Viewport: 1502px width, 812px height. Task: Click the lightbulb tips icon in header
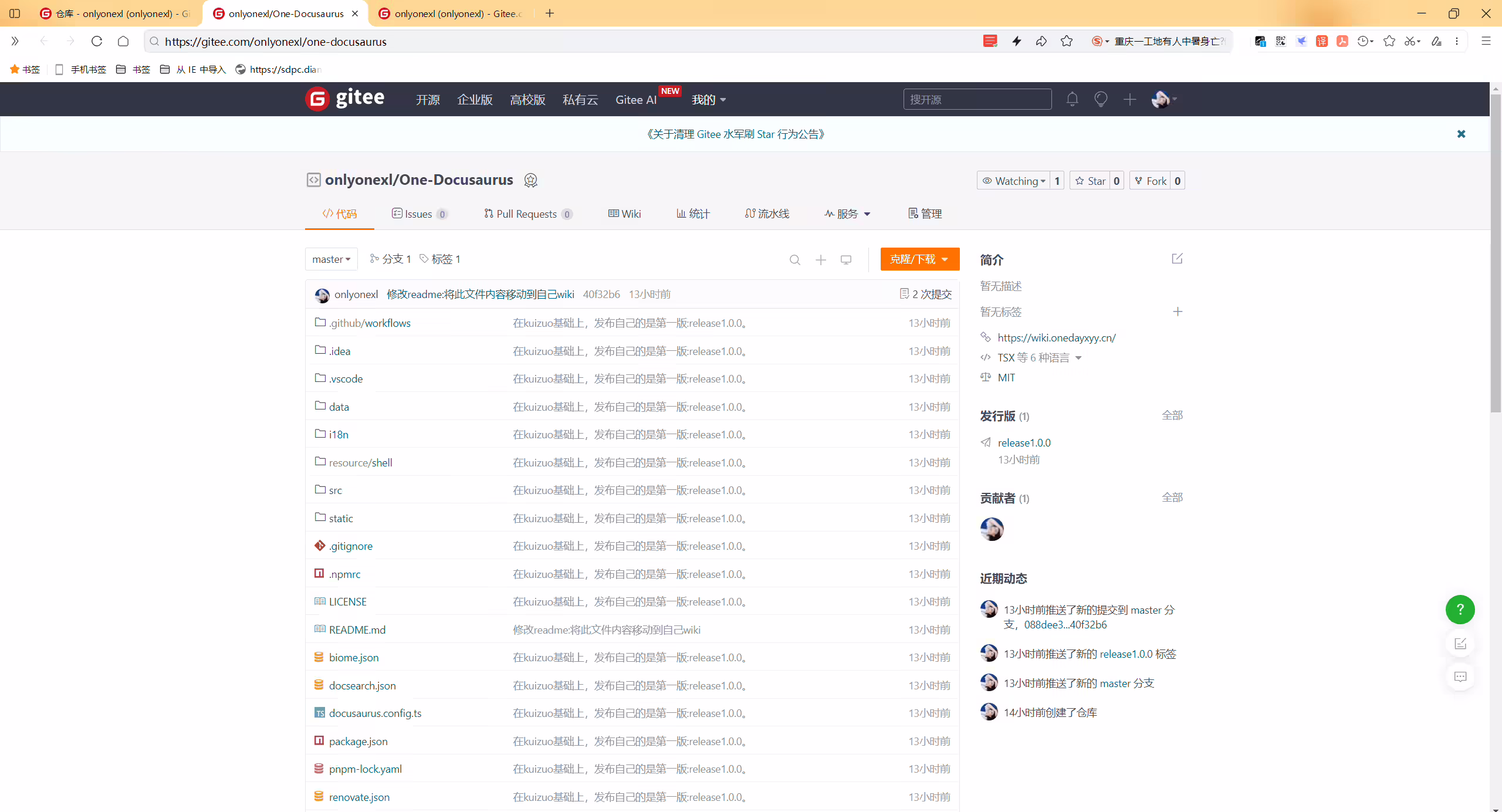tap(1101, 99)
